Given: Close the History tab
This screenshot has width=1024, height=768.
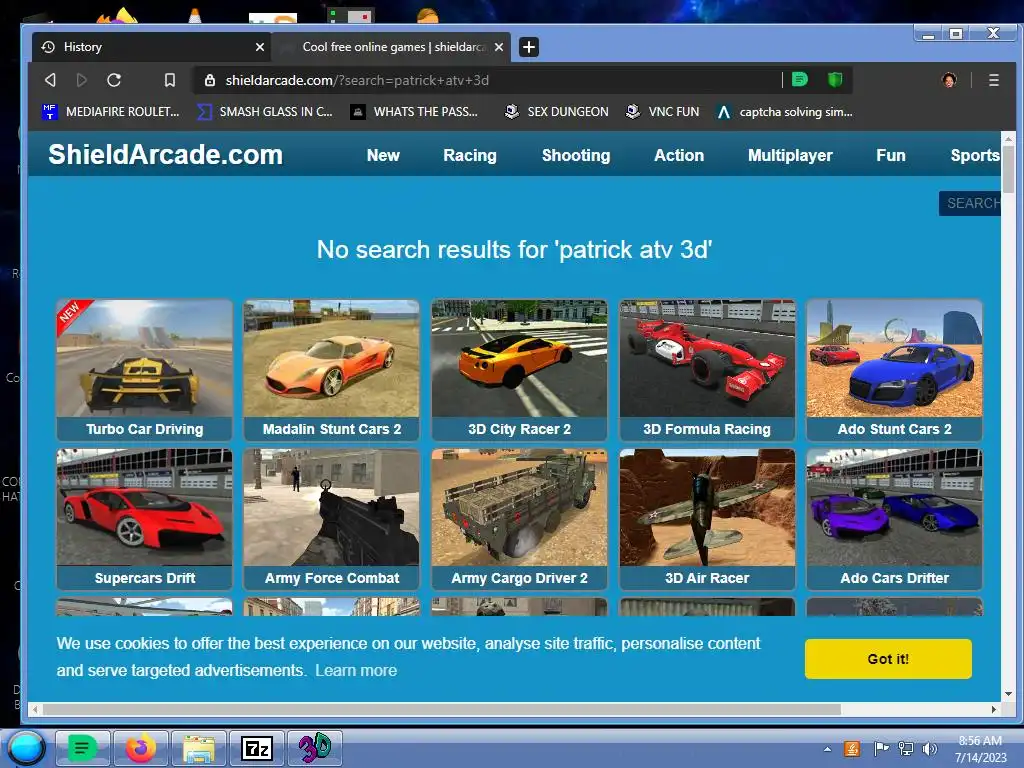Looking at the screenshot, I should coord(260,47).
